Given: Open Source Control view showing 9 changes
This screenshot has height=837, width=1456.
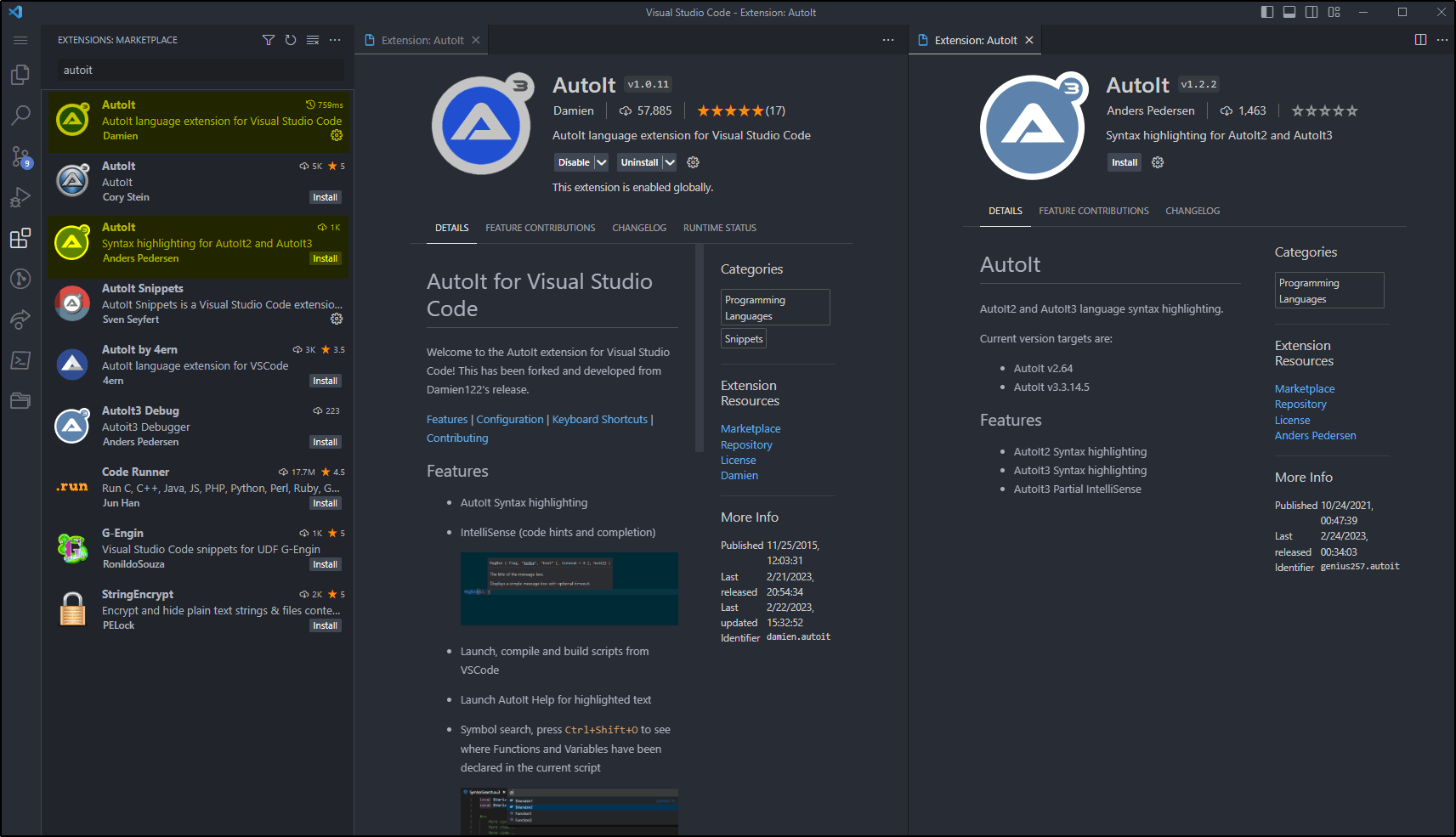Looking at the screenshot, I should (x=20, y=156).
